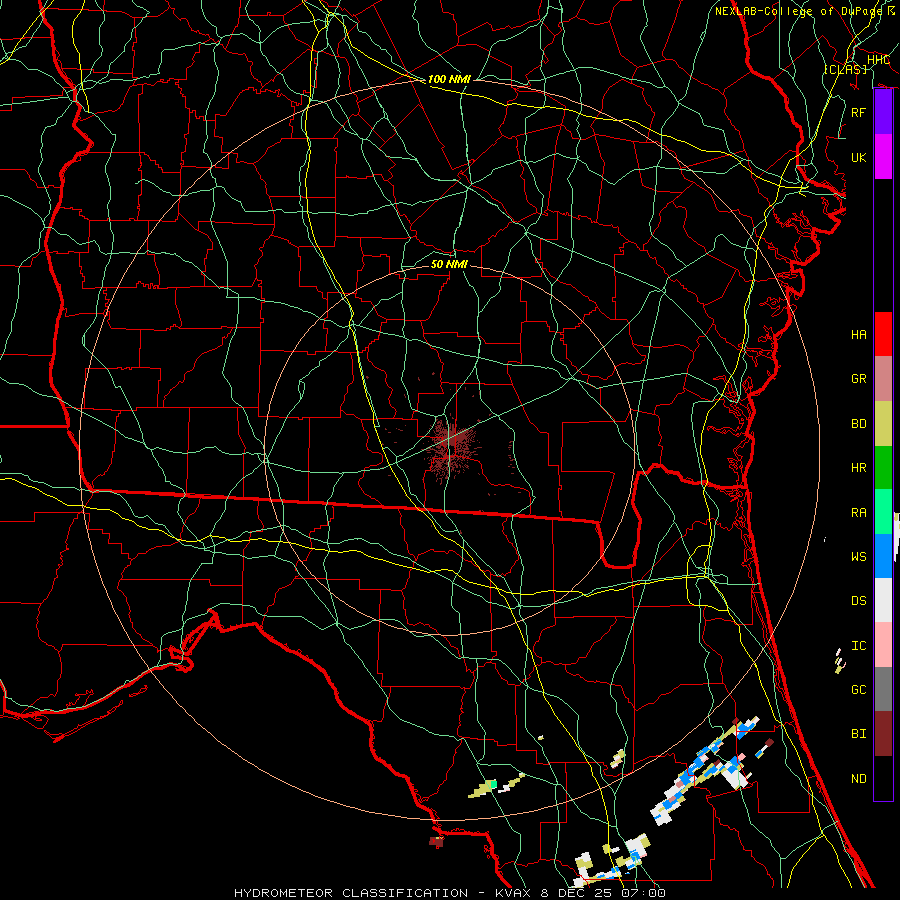The image size is (900, 900).
Task: Click the DS white legend swatch
Action: coord(883,600)
